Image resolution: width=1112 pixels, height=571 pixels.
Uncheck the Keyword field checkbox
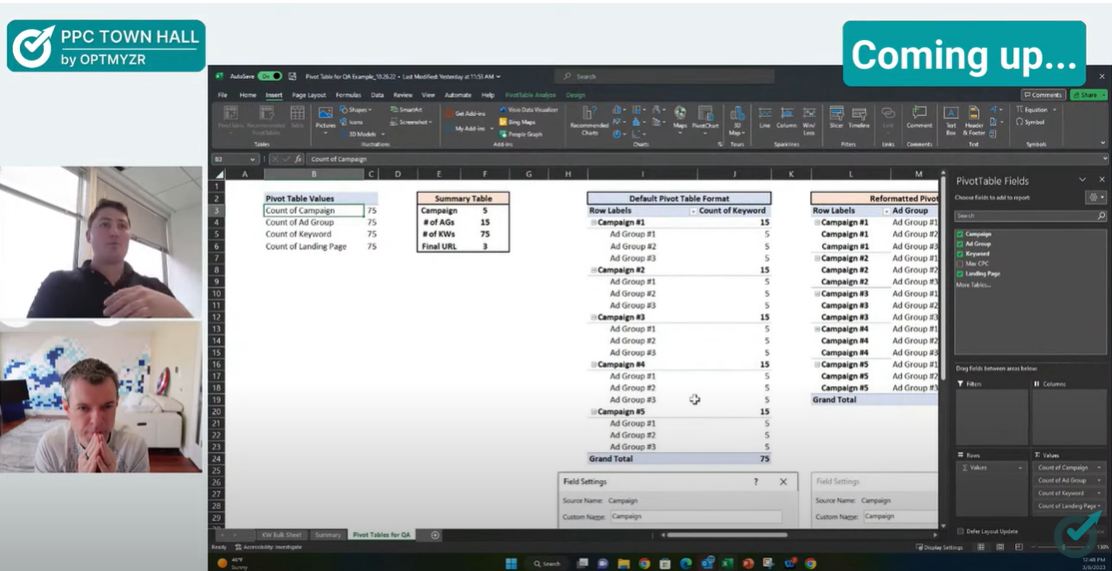[960, 253]
